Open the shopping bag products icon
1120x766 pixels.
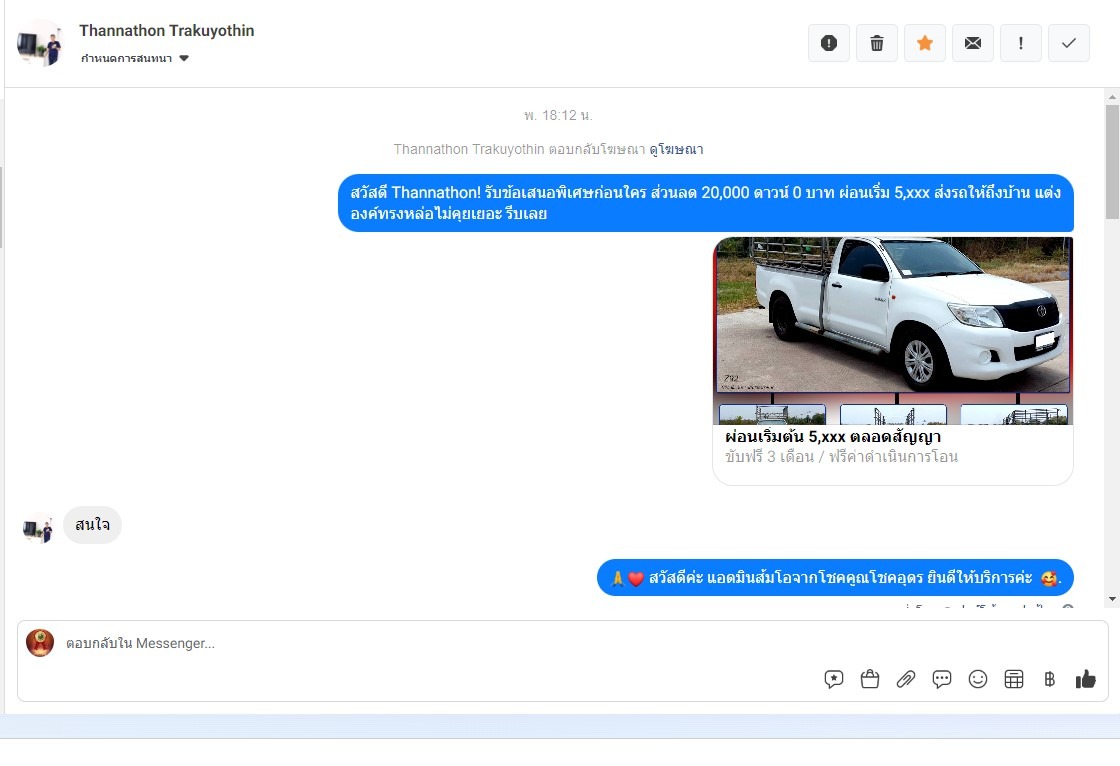coord(870,680)
